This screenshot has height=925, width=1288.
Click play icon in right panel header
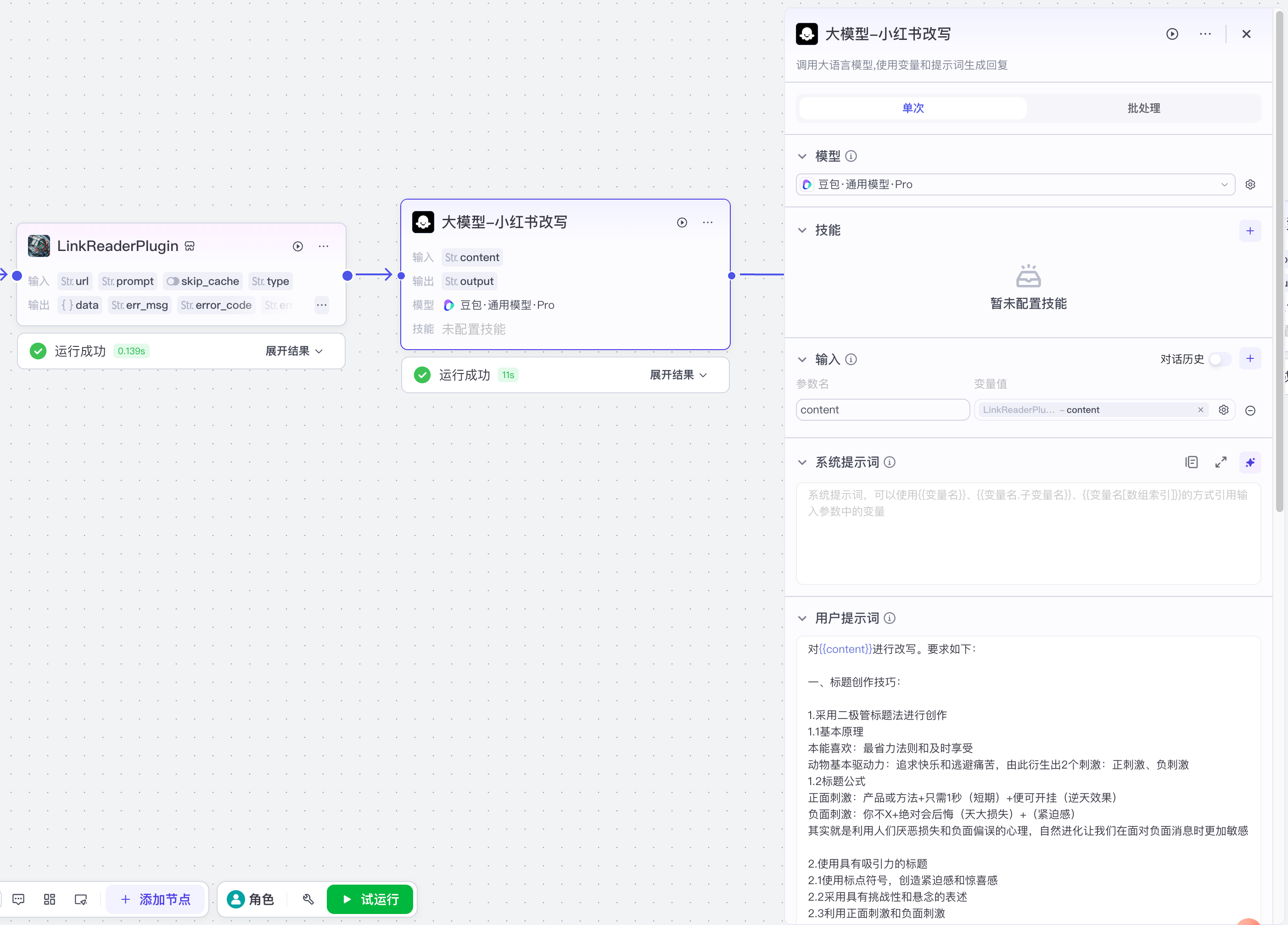[1172, 34]
